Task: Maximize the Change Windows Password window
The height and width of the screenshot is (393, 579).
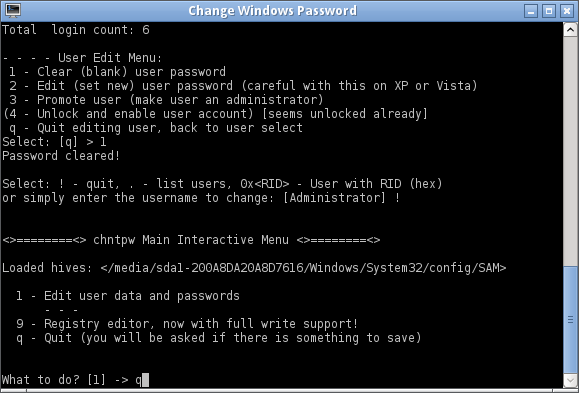Action: (549, 11)
